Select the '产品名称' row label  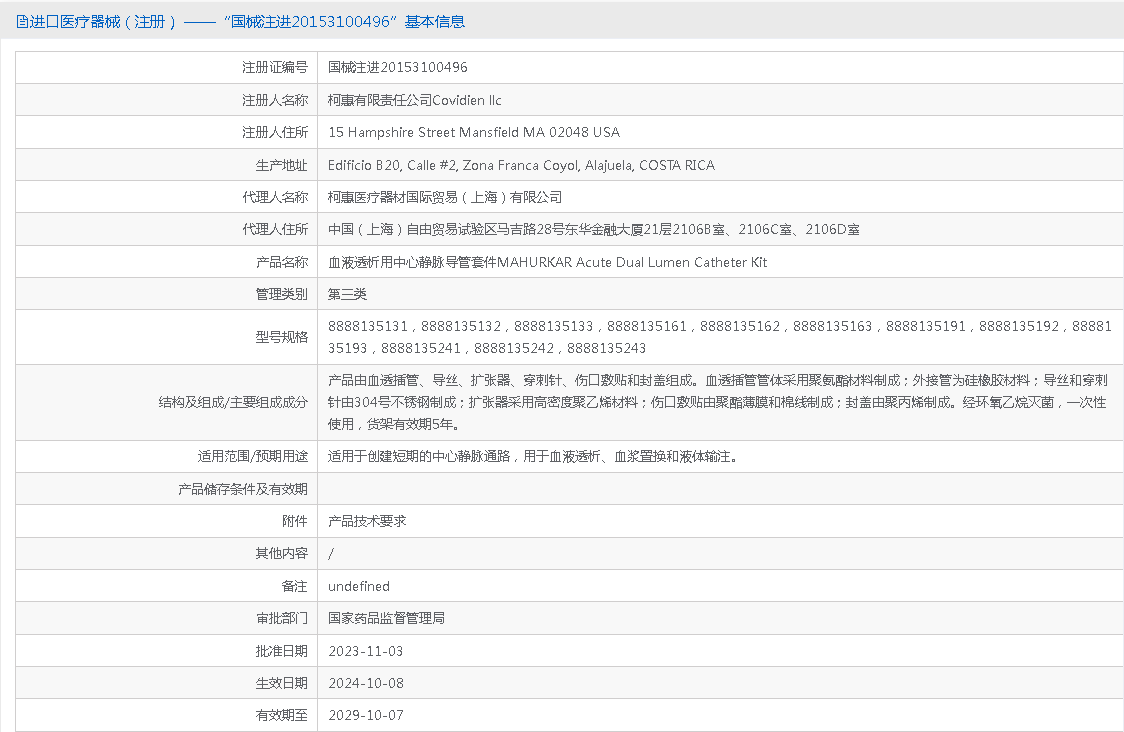point(281,262)
